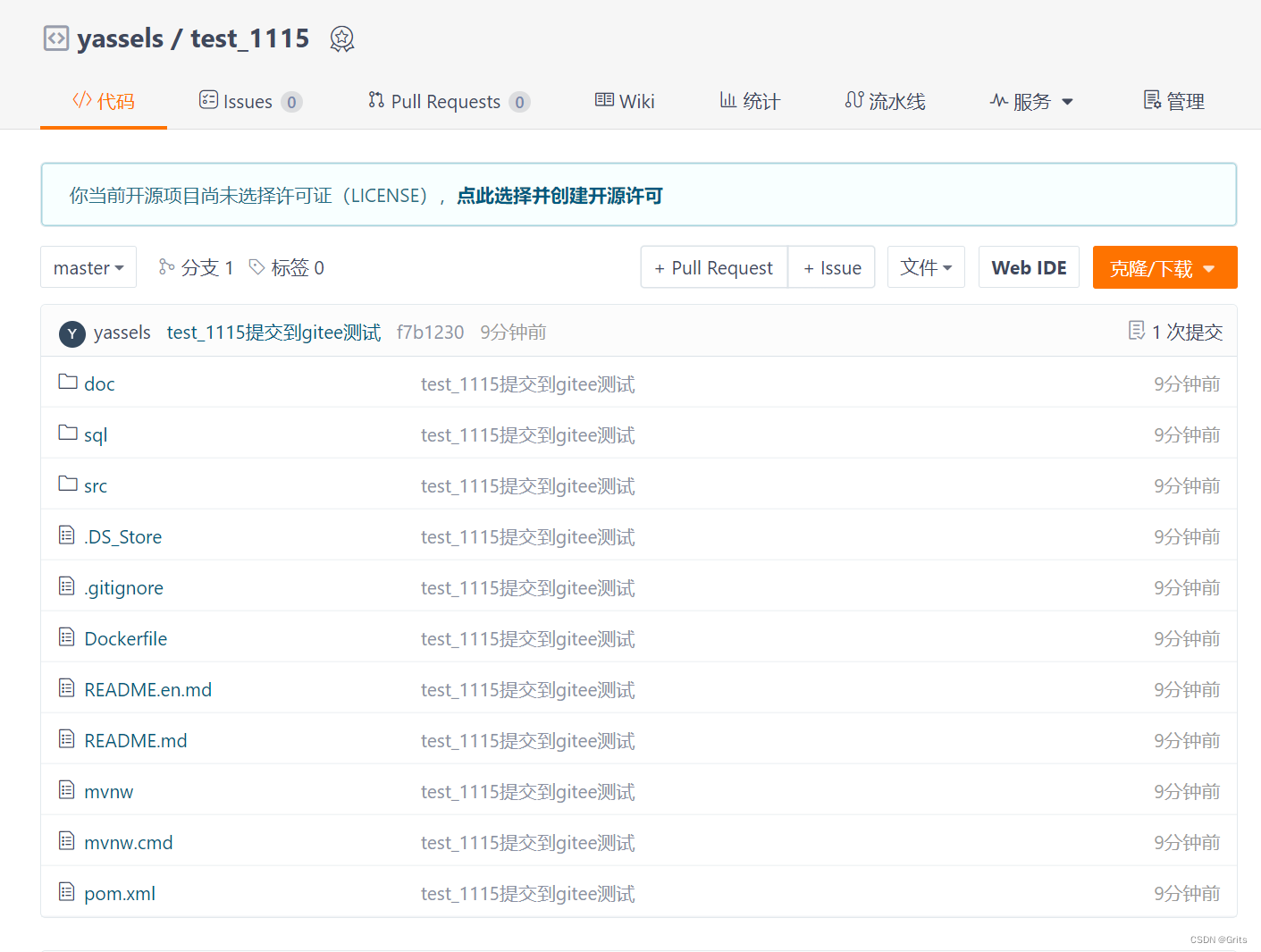This screenshot has height=952, width=1261.
Task: Click the src folder icon
Action: pyautogui.click(x=68, y=484)
